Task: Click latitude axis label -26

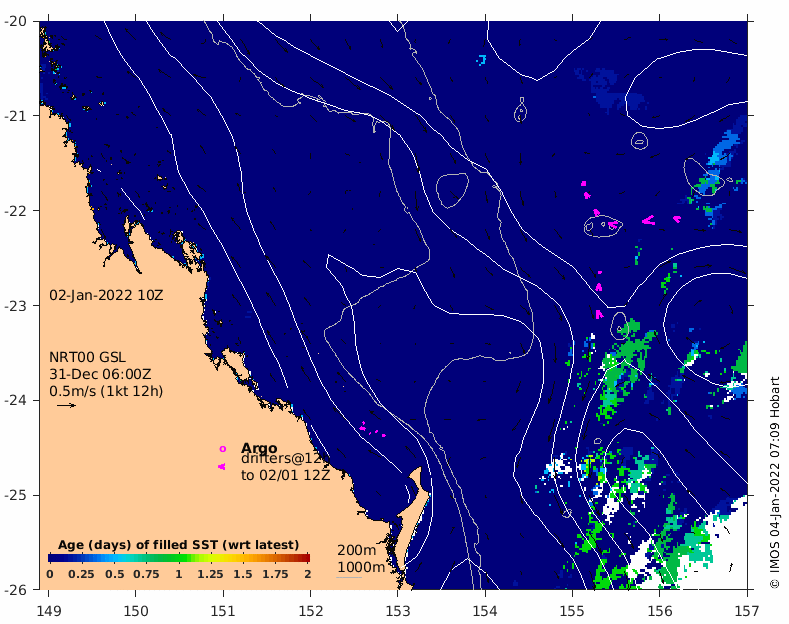Action: 15,589
